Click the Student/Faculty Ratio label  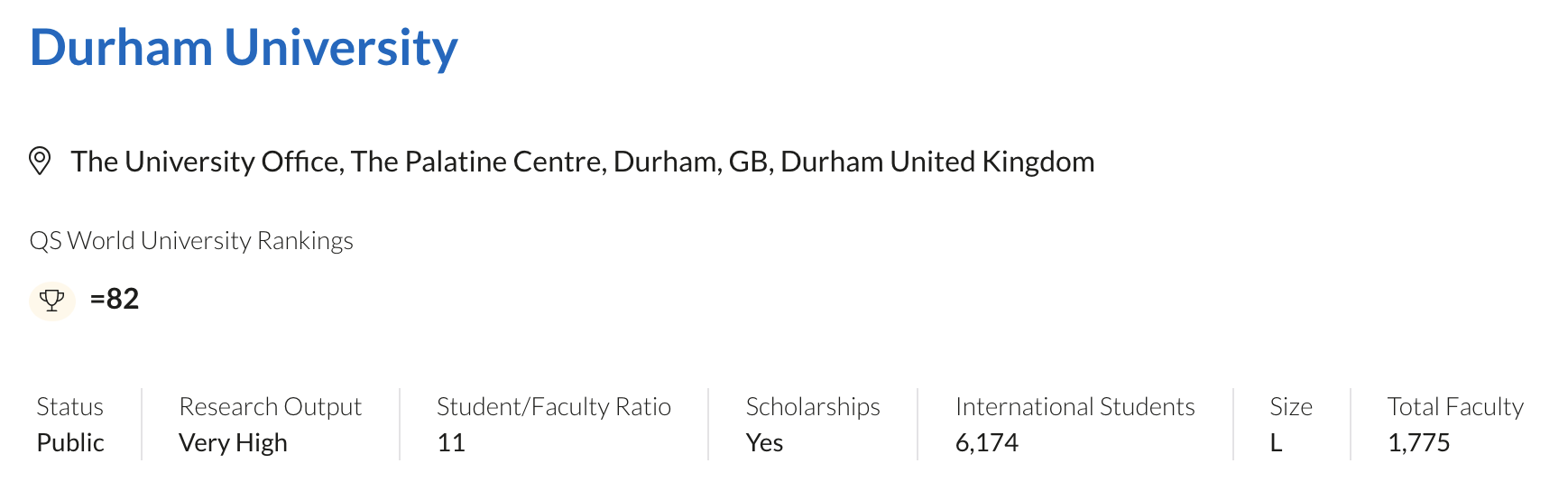(x=553, y=407)
